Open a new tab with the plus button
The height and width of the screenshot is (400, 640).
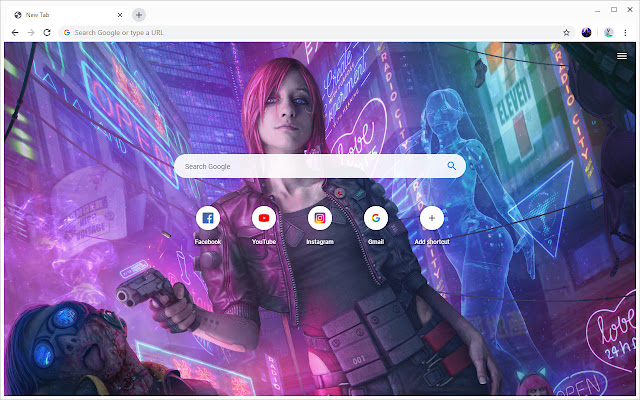pyautogui.click(x=139, y=15)
